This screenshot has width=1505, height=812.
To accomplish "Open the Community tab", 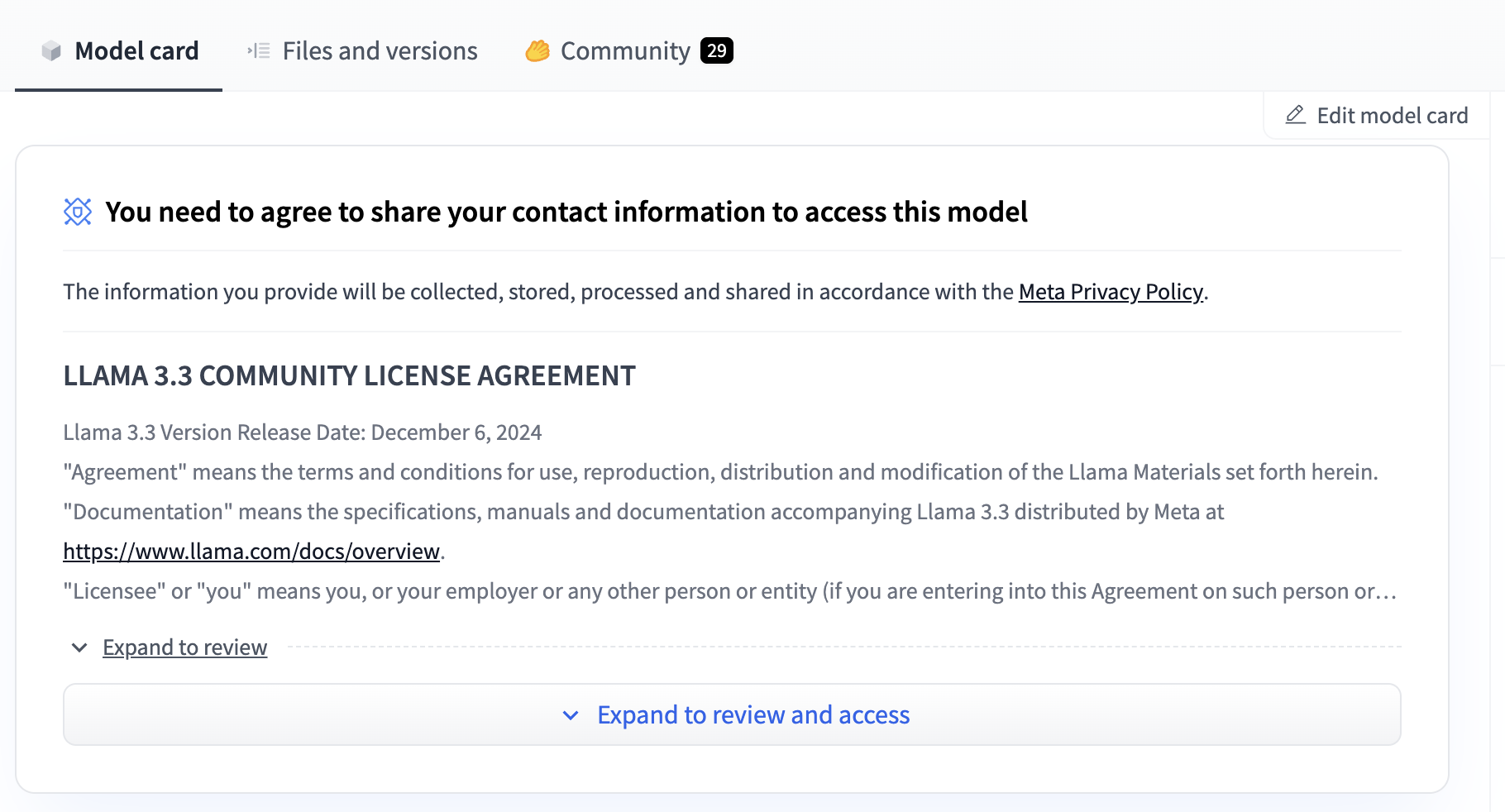I will pos(628,50).
